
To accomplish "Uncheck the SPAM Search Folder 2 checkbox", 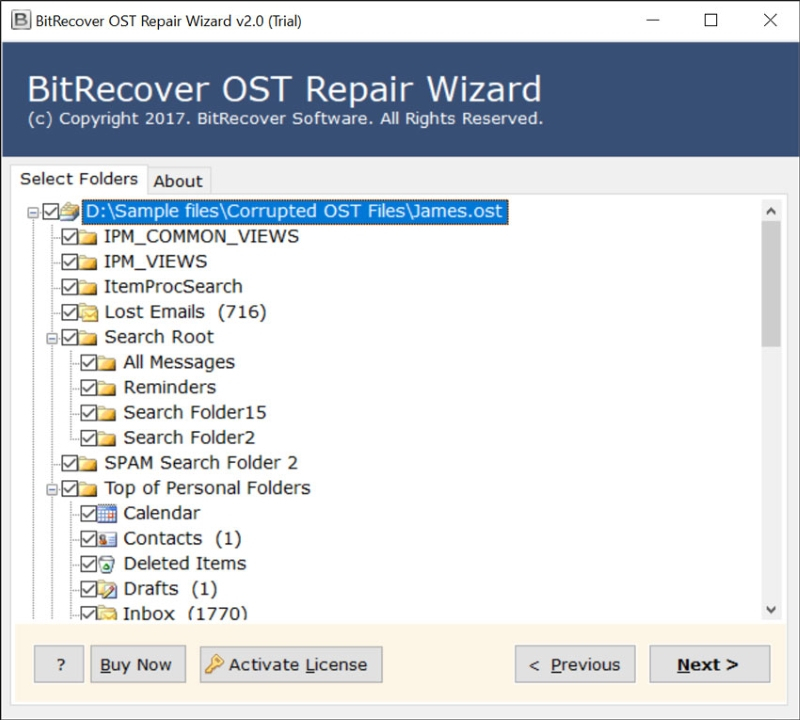I will tap(70, 463).
